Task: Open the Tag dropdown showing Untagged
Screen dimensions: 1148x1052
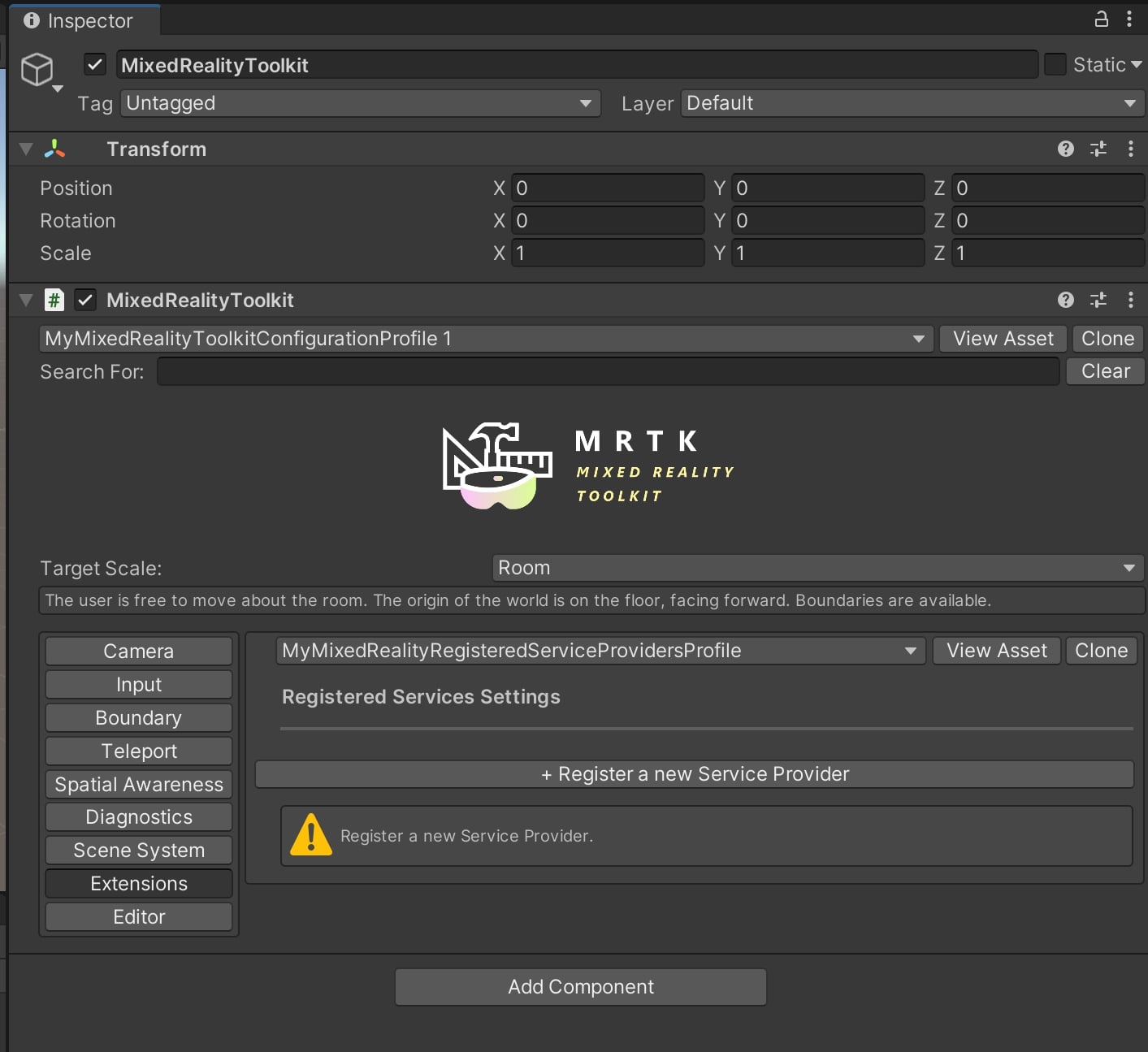Action: click(361, 103)
